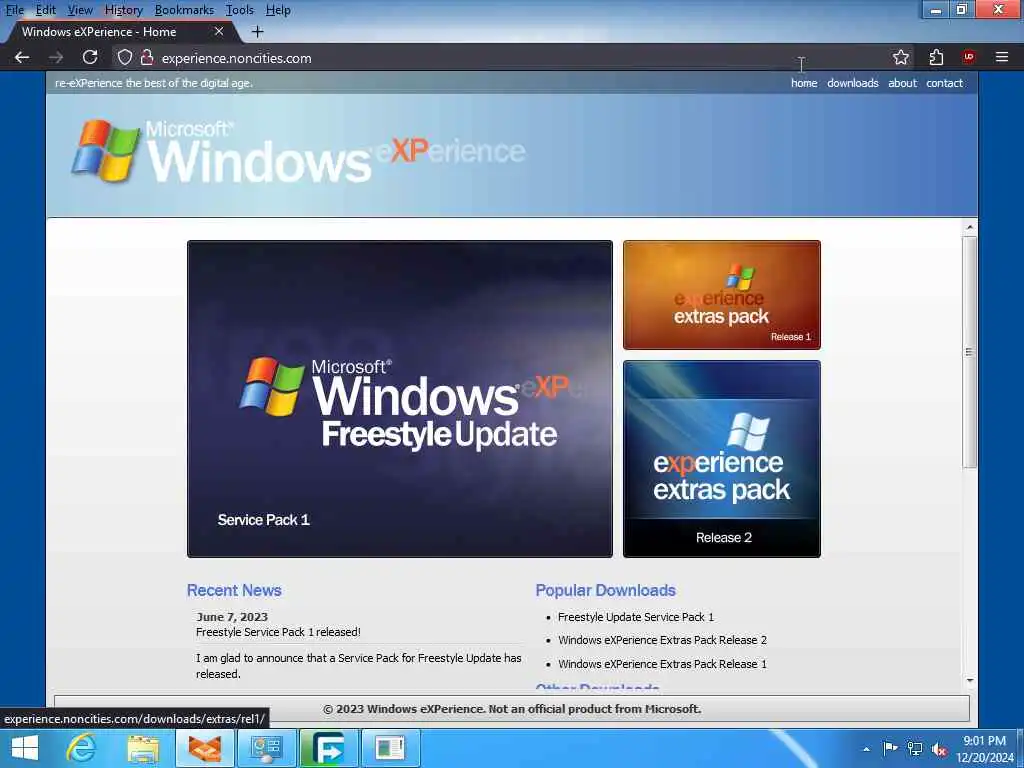Launch Internet Explorer from the taskbar
Viewport: 1024px width, 768px height.
81,748
